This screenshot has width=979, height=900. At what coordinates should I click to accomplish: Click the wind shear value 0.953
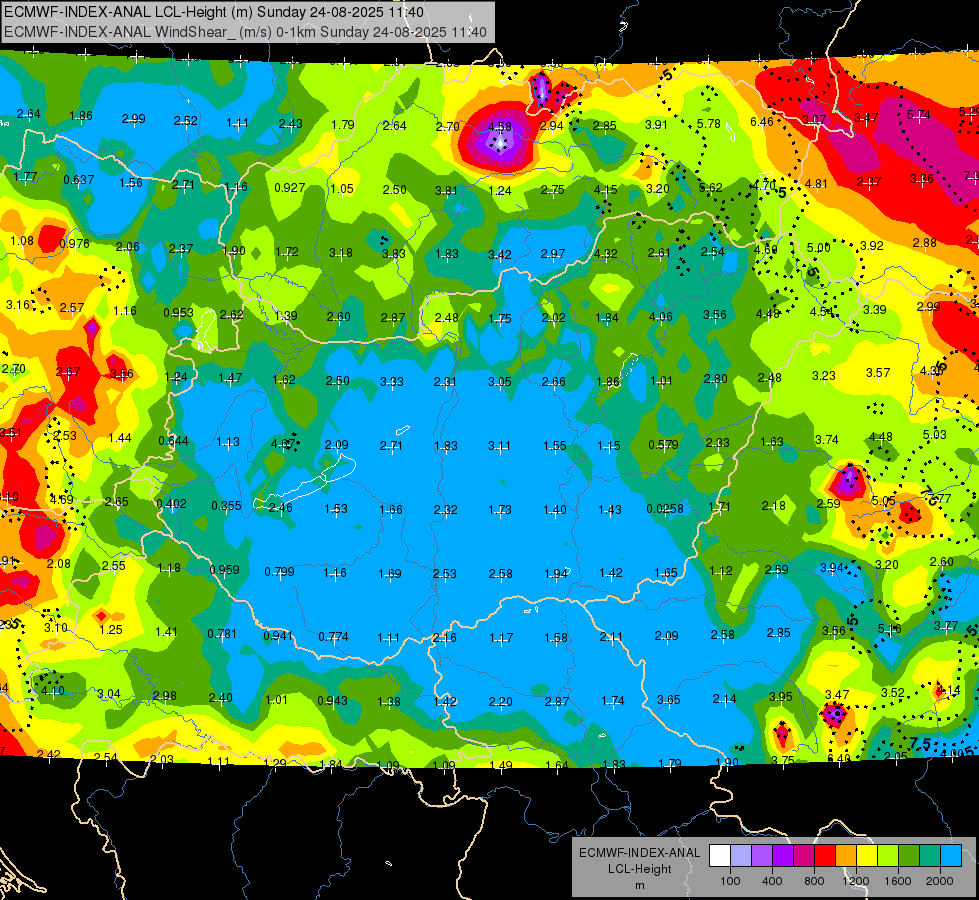pyautogui.click(x=179, y=312)
